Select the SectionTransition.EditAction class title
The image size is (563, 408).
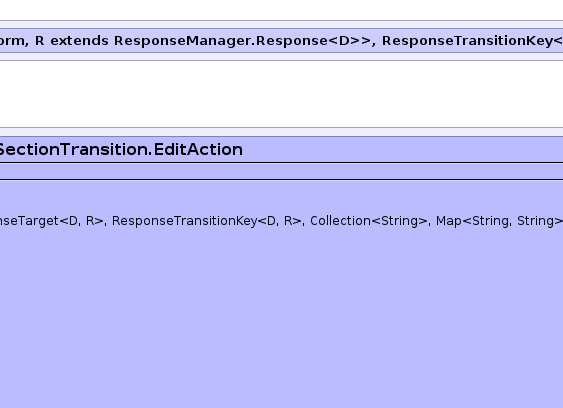pos(121,150)
